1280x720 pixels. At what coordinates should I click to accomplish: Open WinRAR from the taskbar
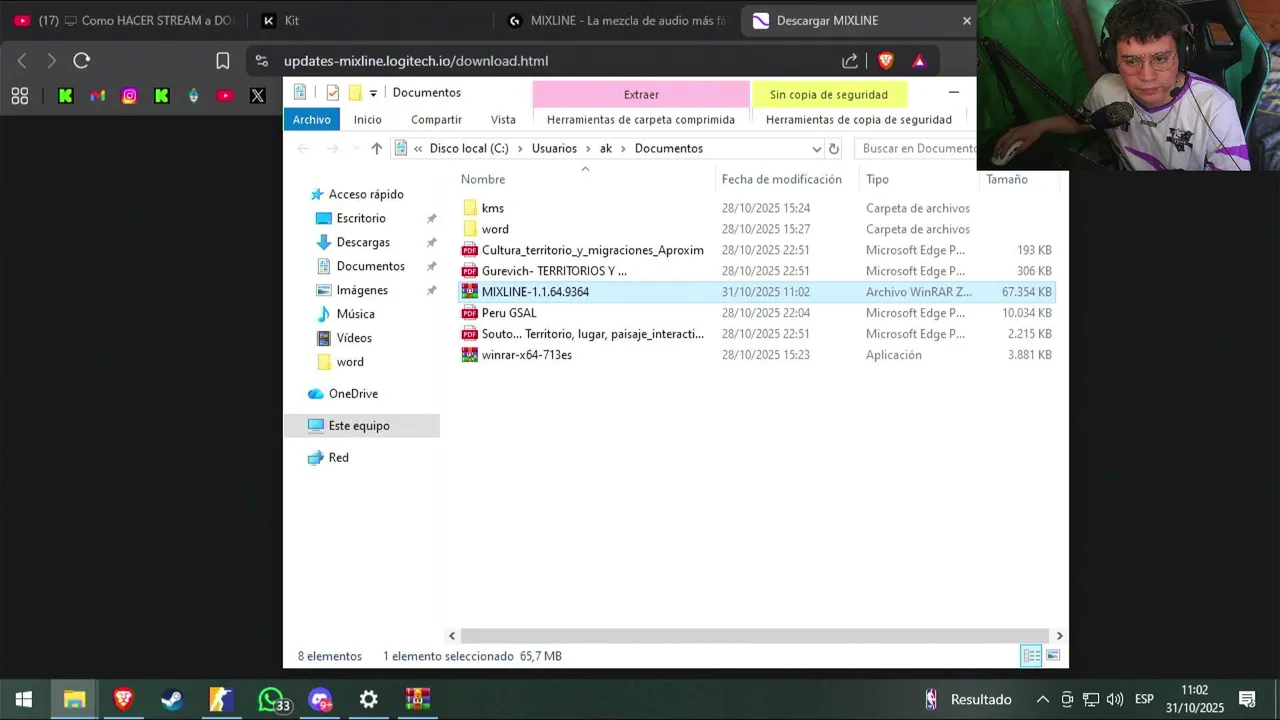point(417,700)
